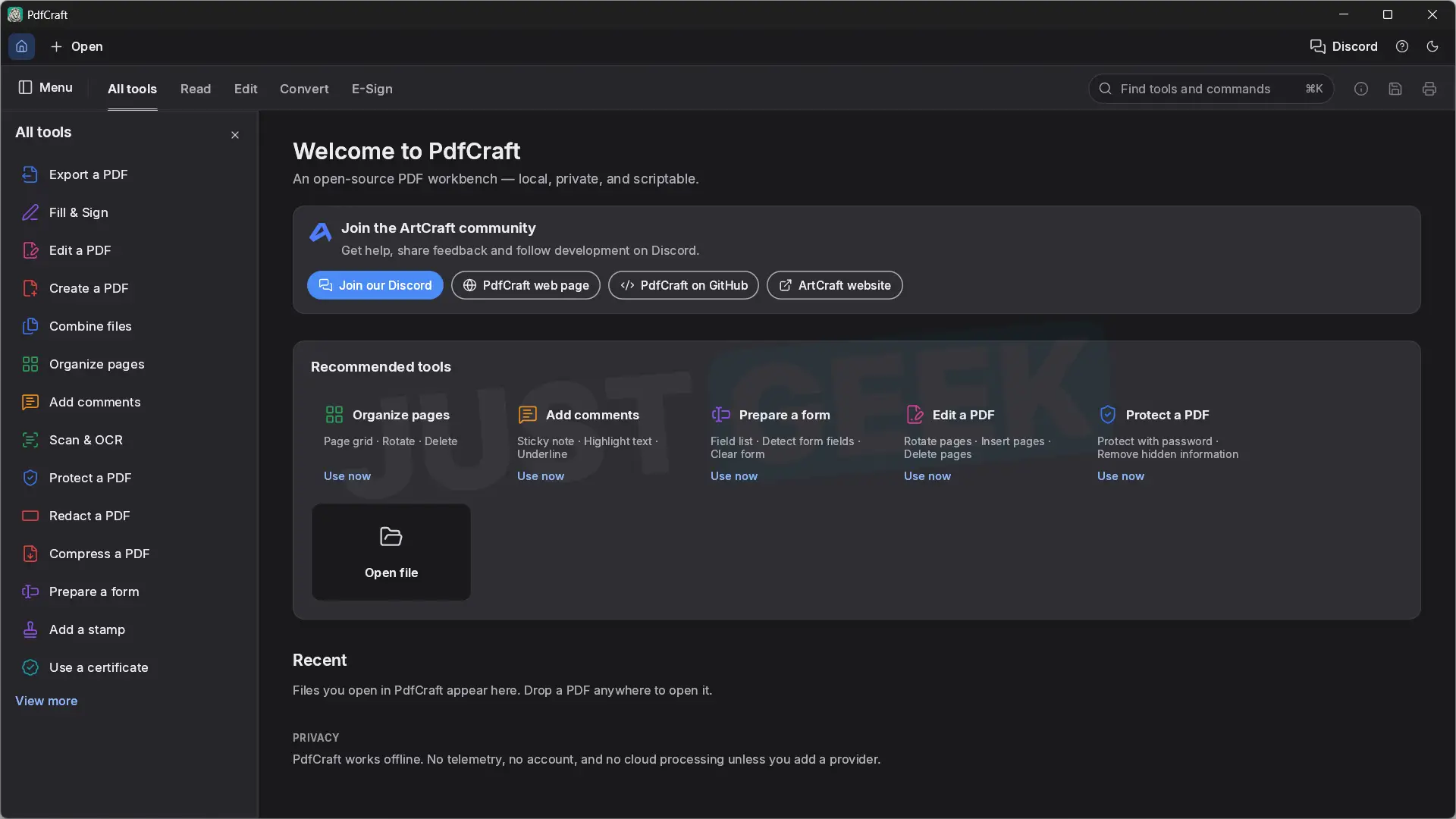Click the Join our Discord button
Viewport: 1456px width, 819px height.
tap(375, 285)
